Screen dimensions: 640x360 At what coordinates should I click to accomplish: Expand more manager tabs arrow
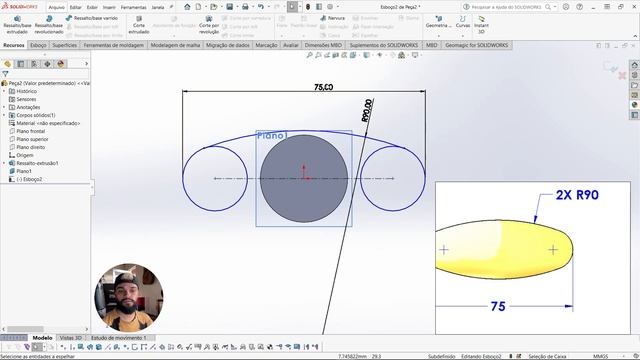pyautogui.click(x=86, y=64)
